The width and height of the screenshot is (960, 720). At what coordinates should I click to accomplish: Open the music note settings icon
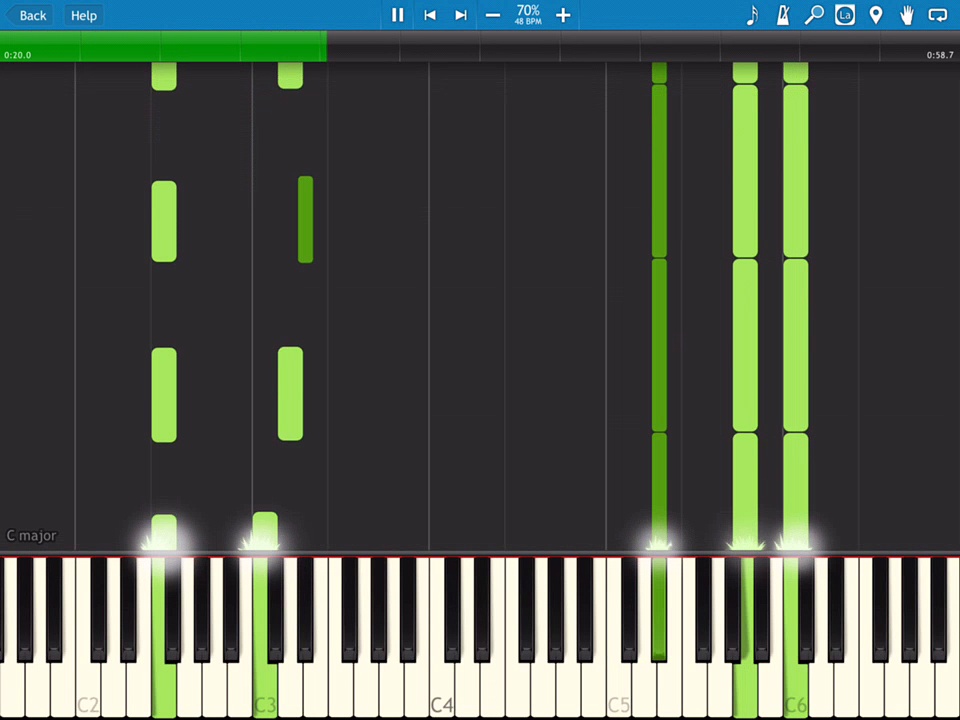click(753, 15)
